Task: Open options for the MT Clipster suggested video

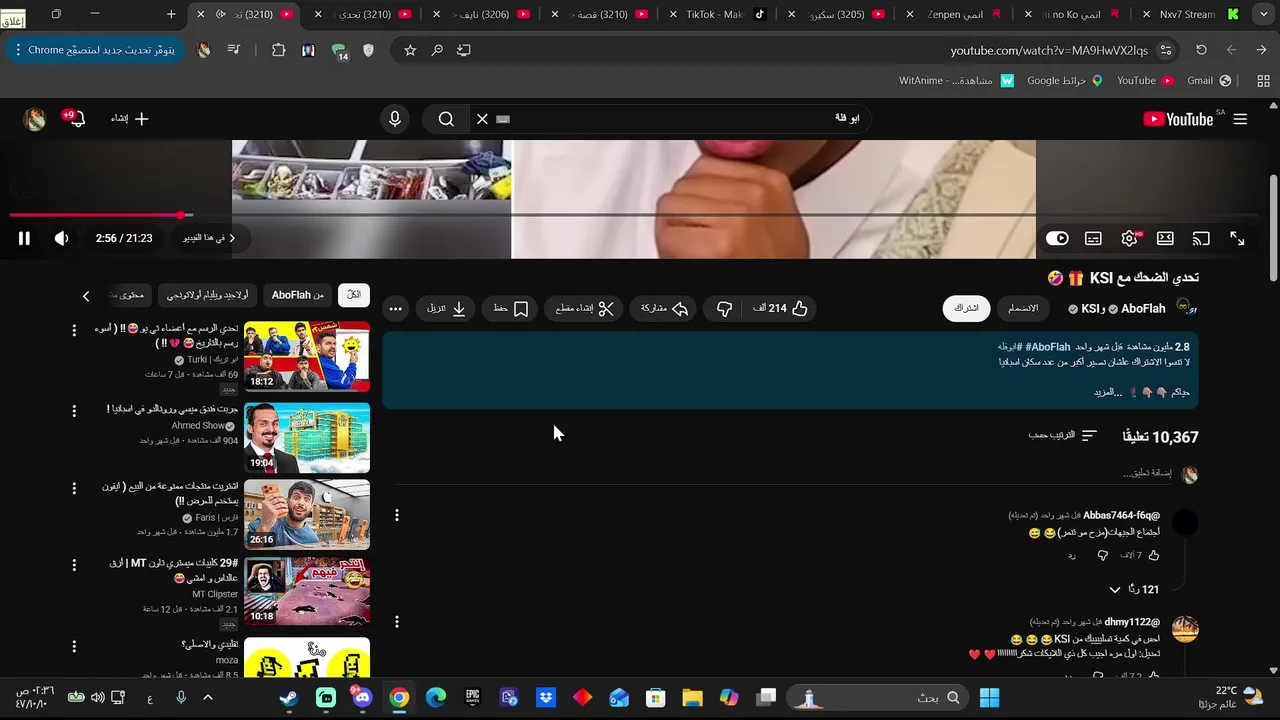Action: tap(74, 565)
